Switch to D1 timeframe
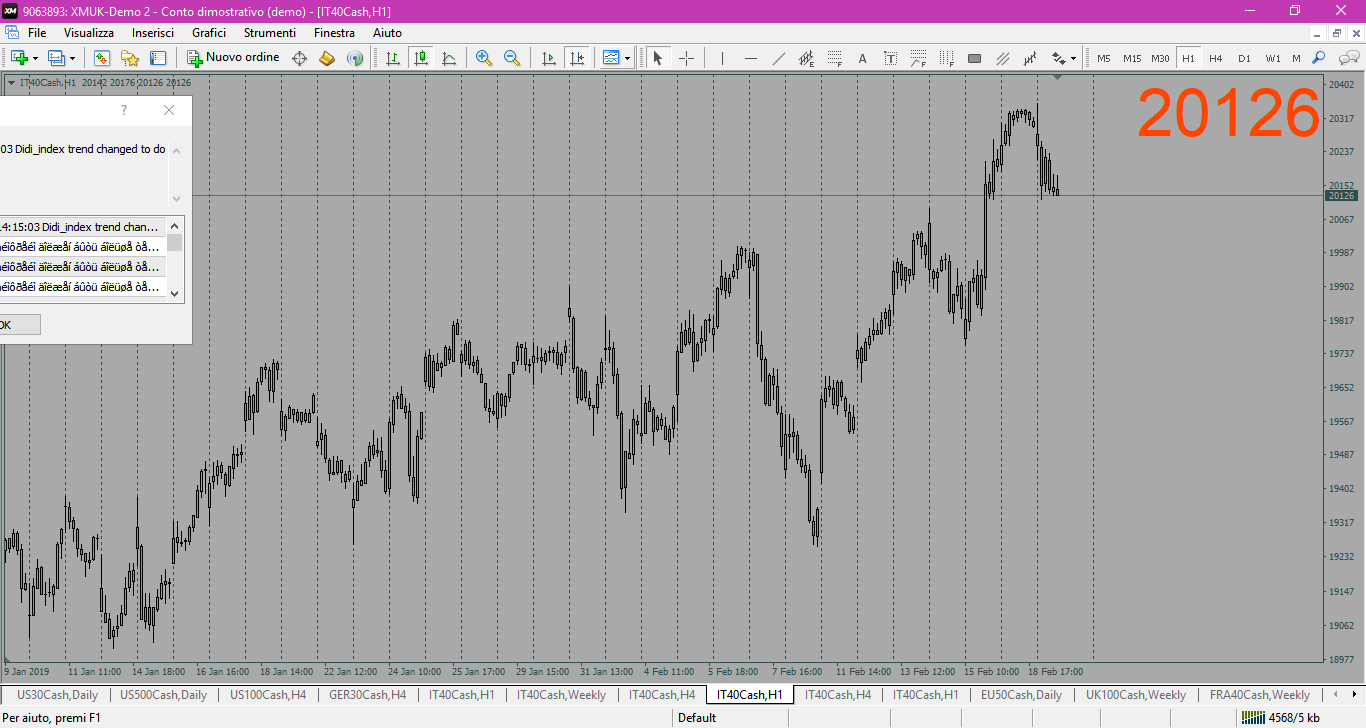 click(1244, 58)
